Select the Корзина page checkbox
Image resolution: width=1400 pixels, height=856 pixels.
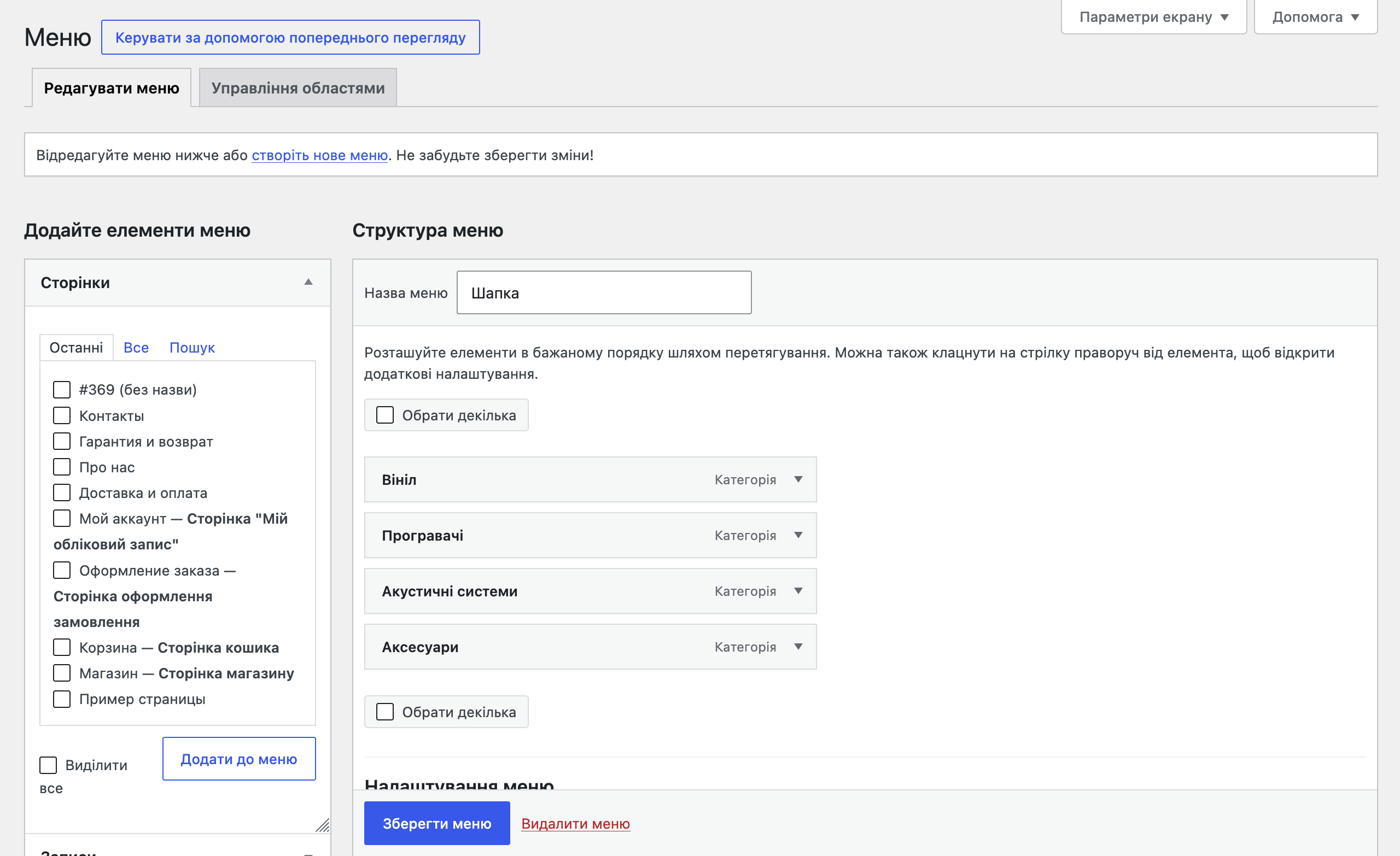click(62, 648)
